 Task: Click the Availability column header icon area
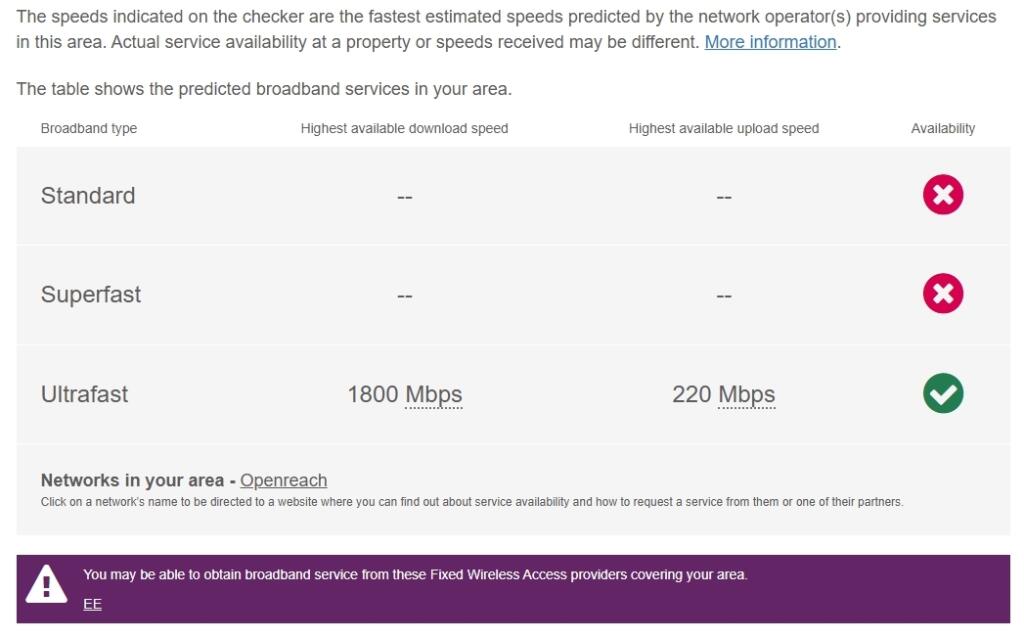click(x=943, y=128)
